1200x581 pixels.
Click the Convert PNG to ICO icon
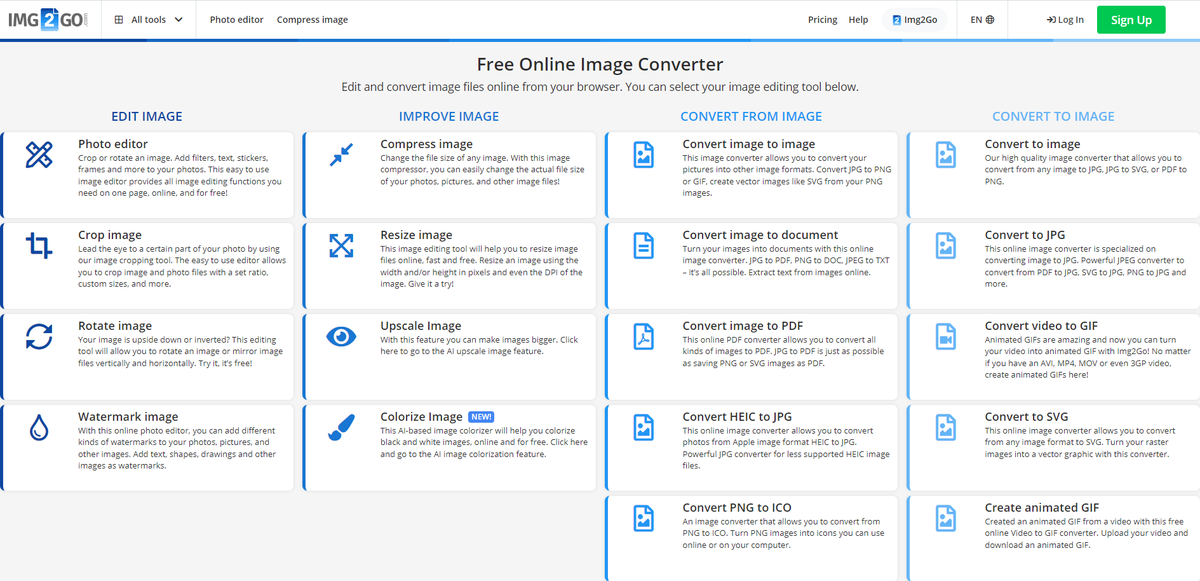point(643,519)
